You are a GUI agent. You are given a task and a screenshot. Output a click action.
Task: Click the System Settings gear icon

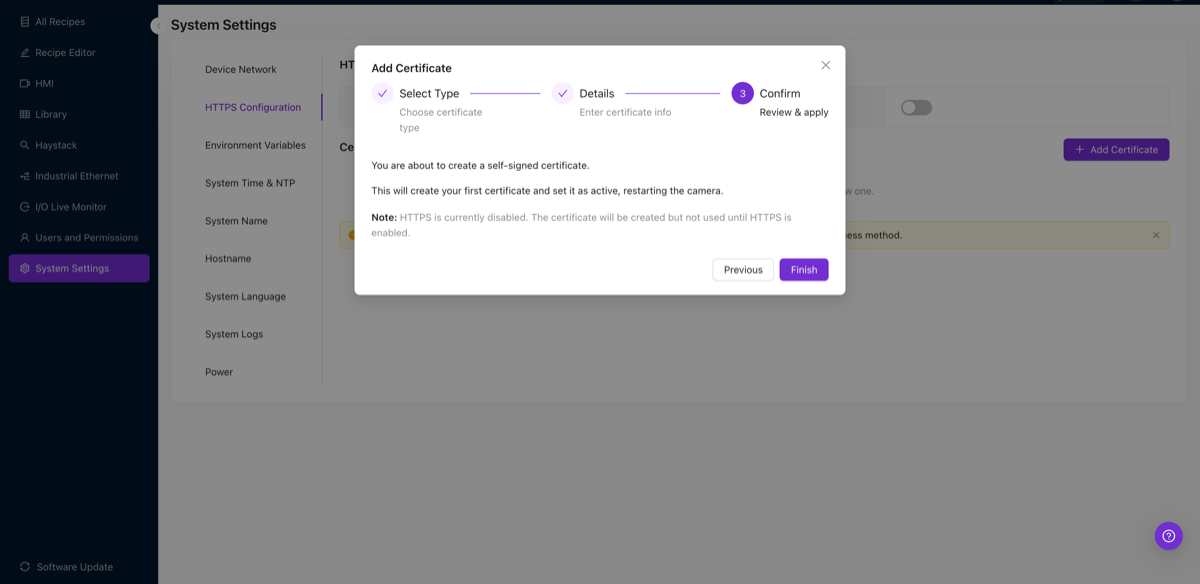pyautogui.click(x=25, y=268)
